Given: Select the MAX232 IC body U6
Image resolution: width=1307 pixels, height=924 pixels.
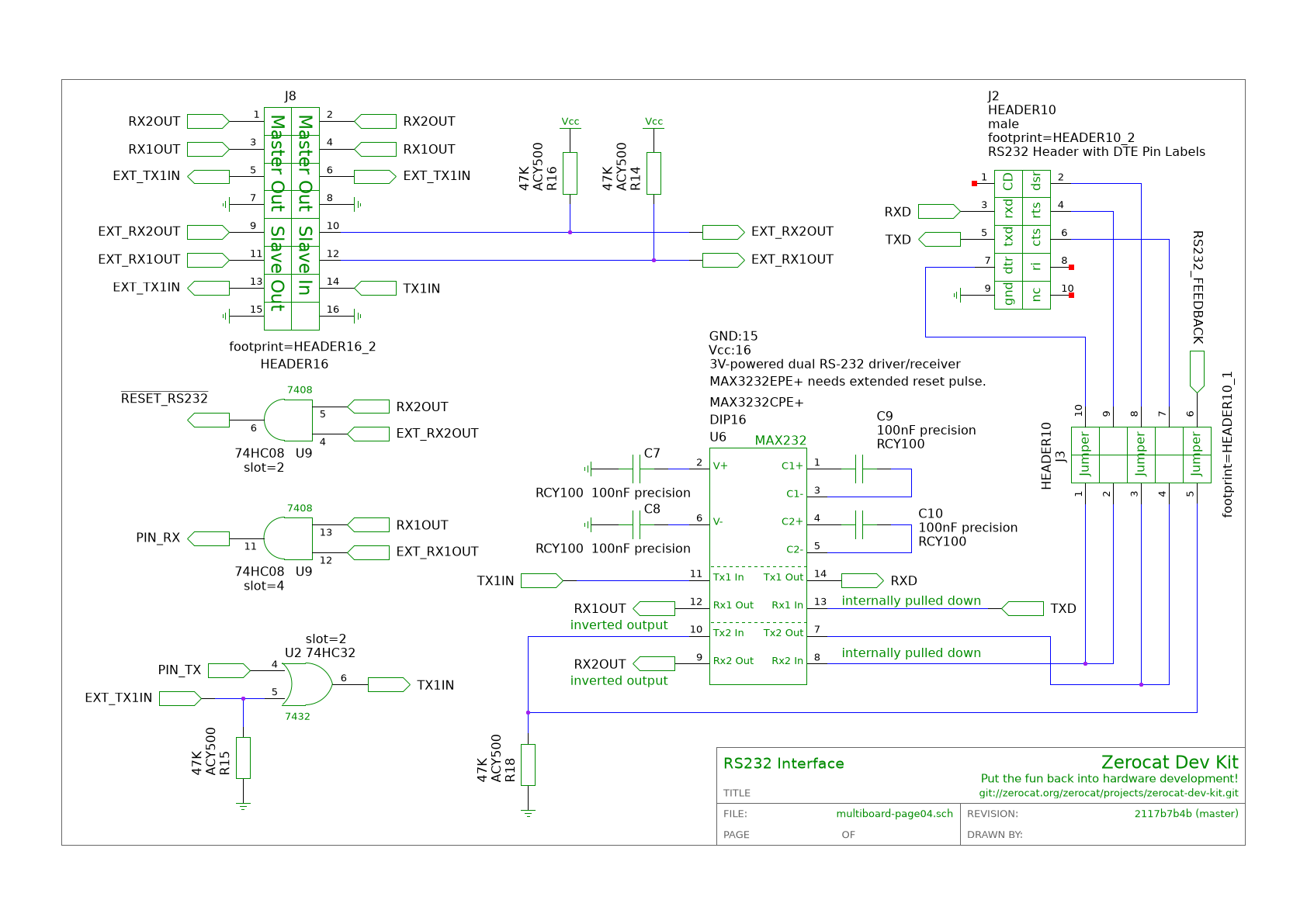Looking at the screenshot, I should pos(758,566).
